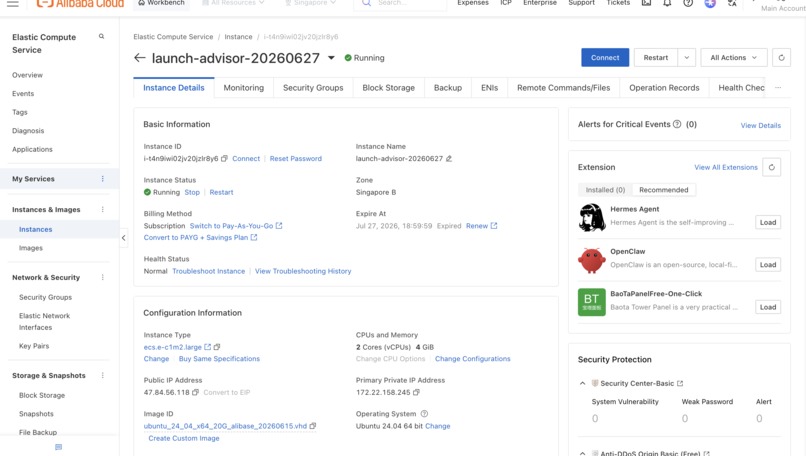This screenshot has width=806, height=456.
Task: Select the Installed (0) extensions tab
Action: 605,190
